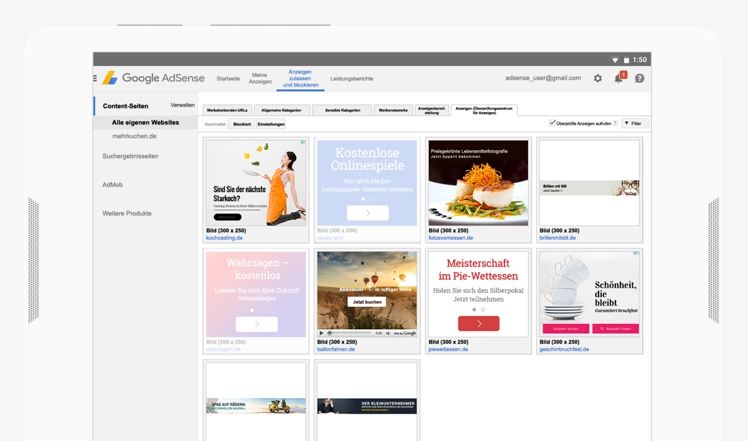Select 'AdMob' in the sidebar

[x=113, y=185]
